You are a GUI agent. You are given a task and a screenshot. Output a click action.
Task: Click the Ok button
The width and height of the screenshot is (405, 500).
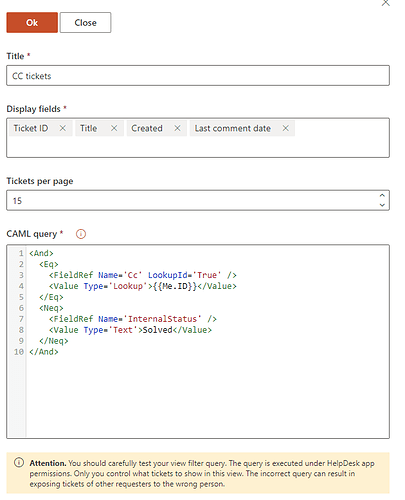tap(32, 23)
